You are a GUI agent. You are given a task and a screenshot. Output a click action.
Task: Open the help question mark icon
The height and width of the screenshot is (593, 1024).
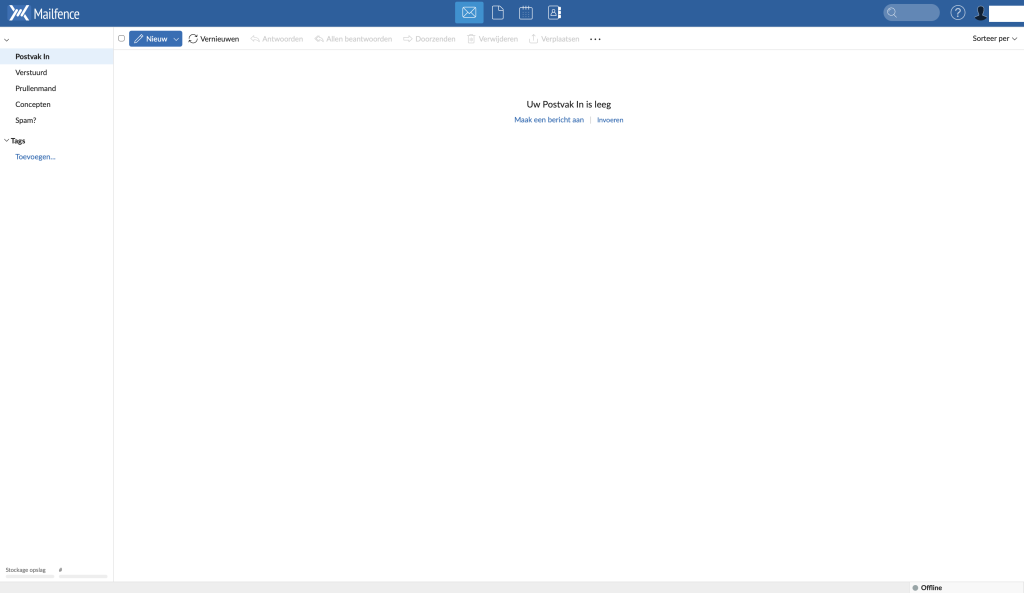point(957,12)
